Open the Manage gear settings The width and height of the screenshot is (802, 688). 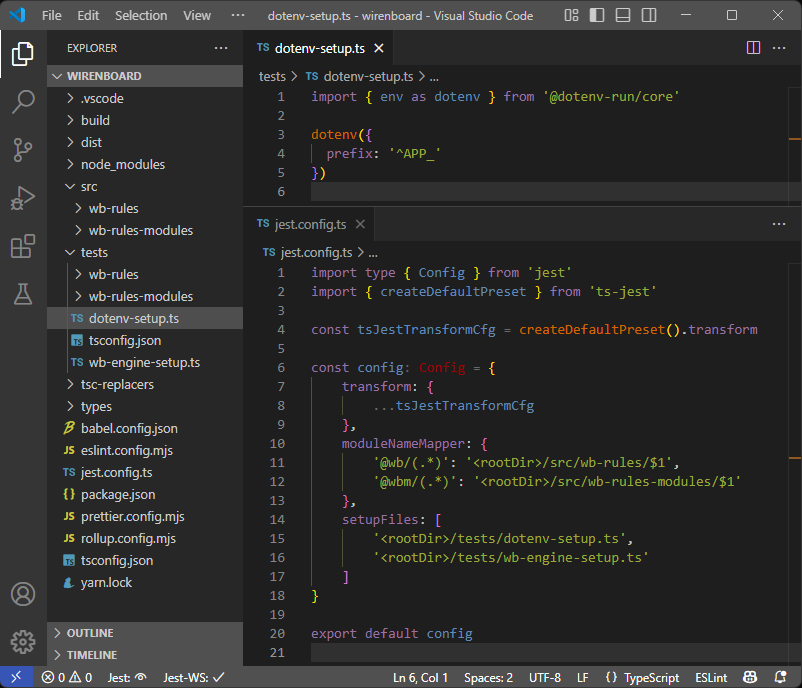[23, 641]
